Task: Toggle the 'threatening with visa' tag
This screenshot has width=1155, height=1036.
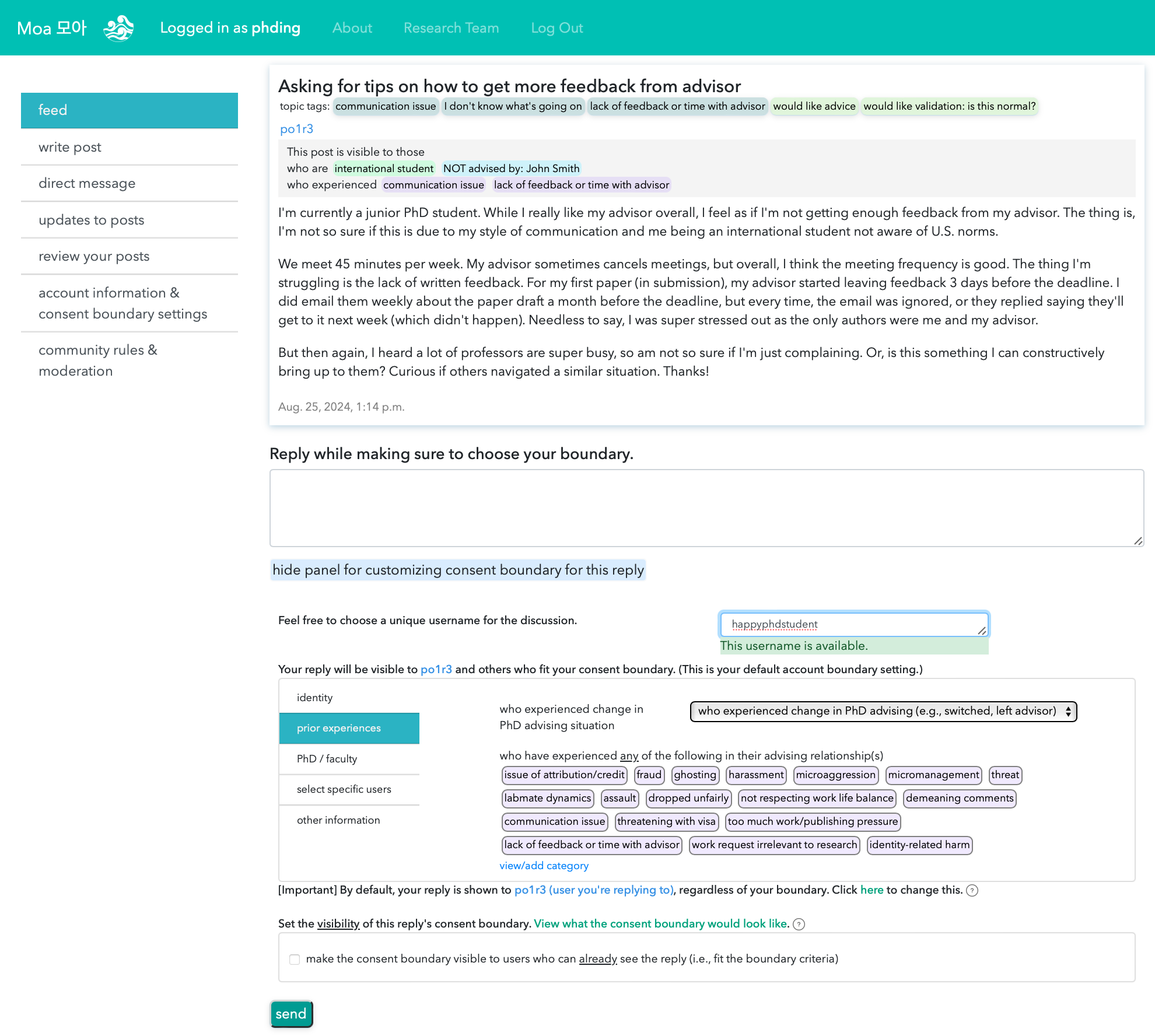Action: (667, 821)
